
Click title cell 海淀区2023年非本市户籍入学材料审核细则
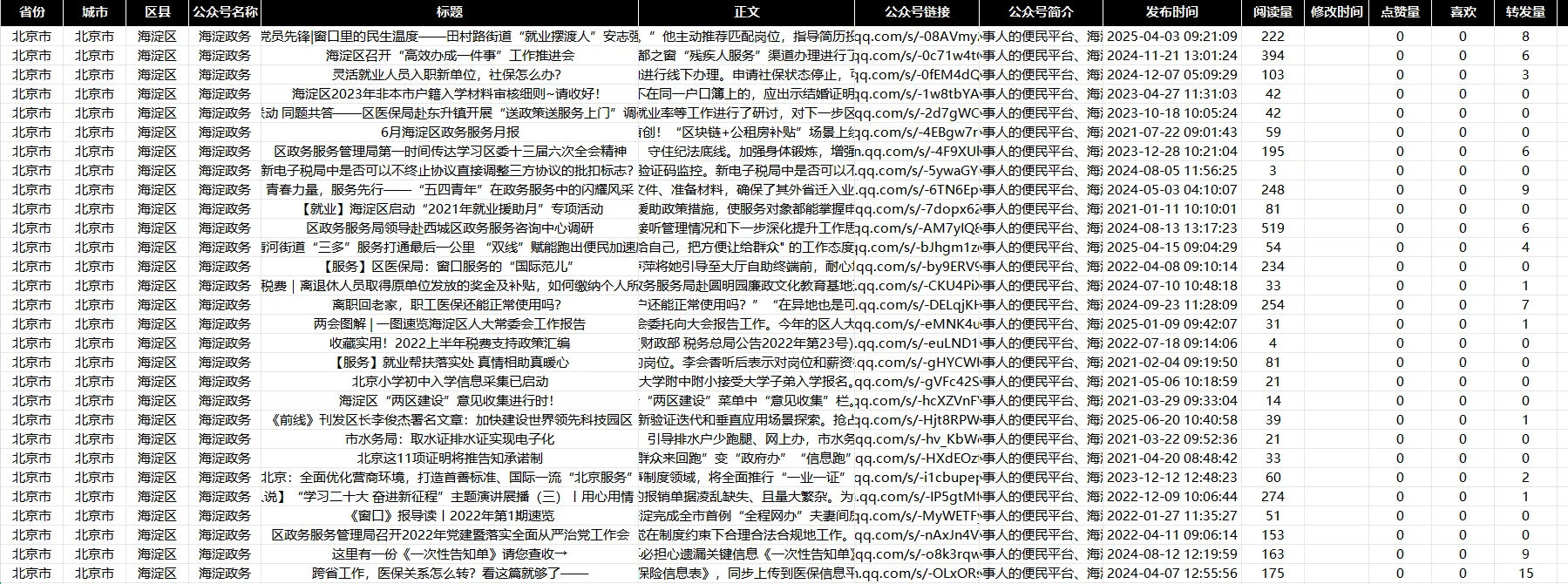click(x=450, y=93)
